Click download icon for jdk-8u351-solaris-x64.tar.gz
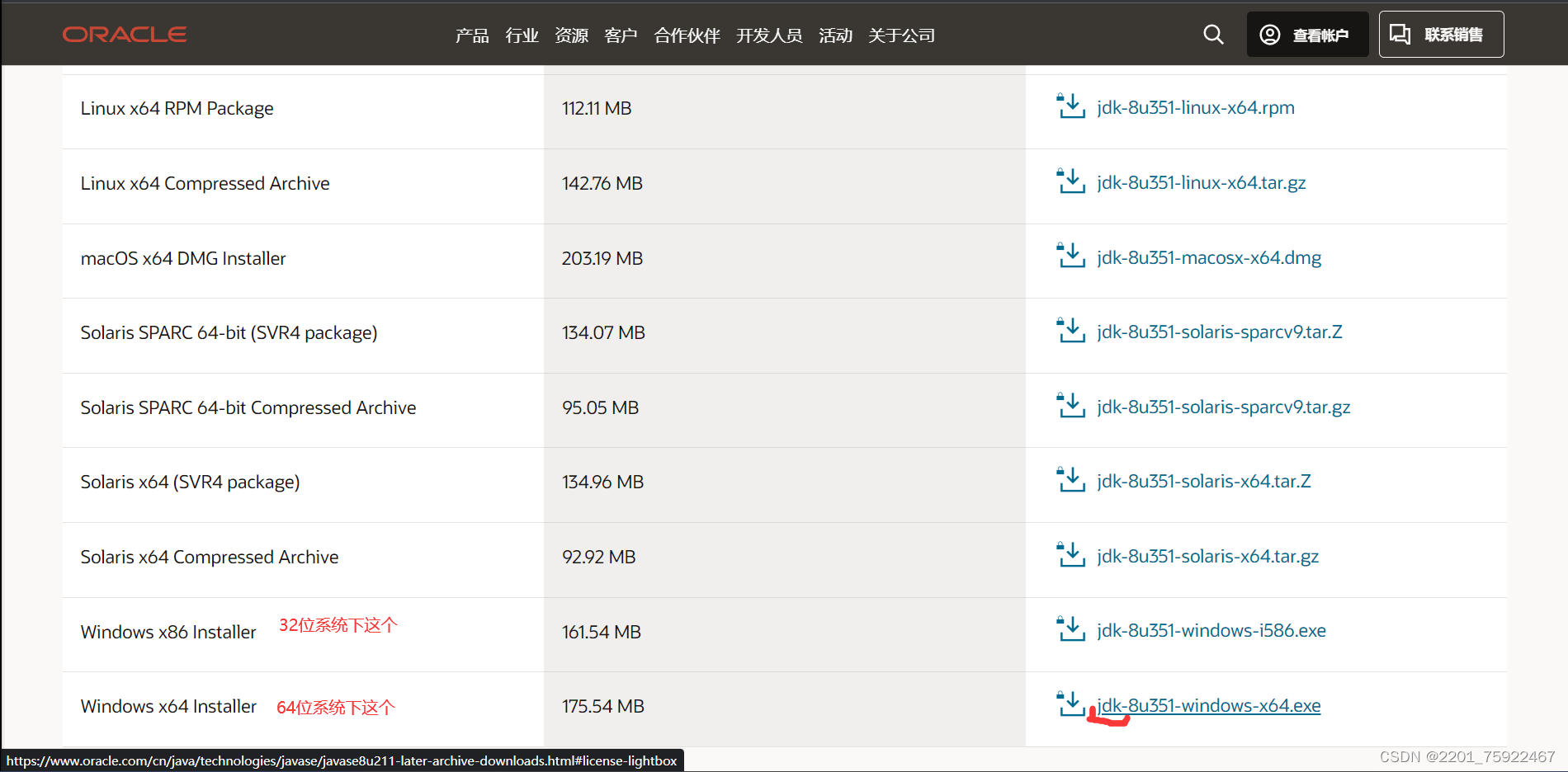Viewport: 1568px width, 772px height. 1071,555
